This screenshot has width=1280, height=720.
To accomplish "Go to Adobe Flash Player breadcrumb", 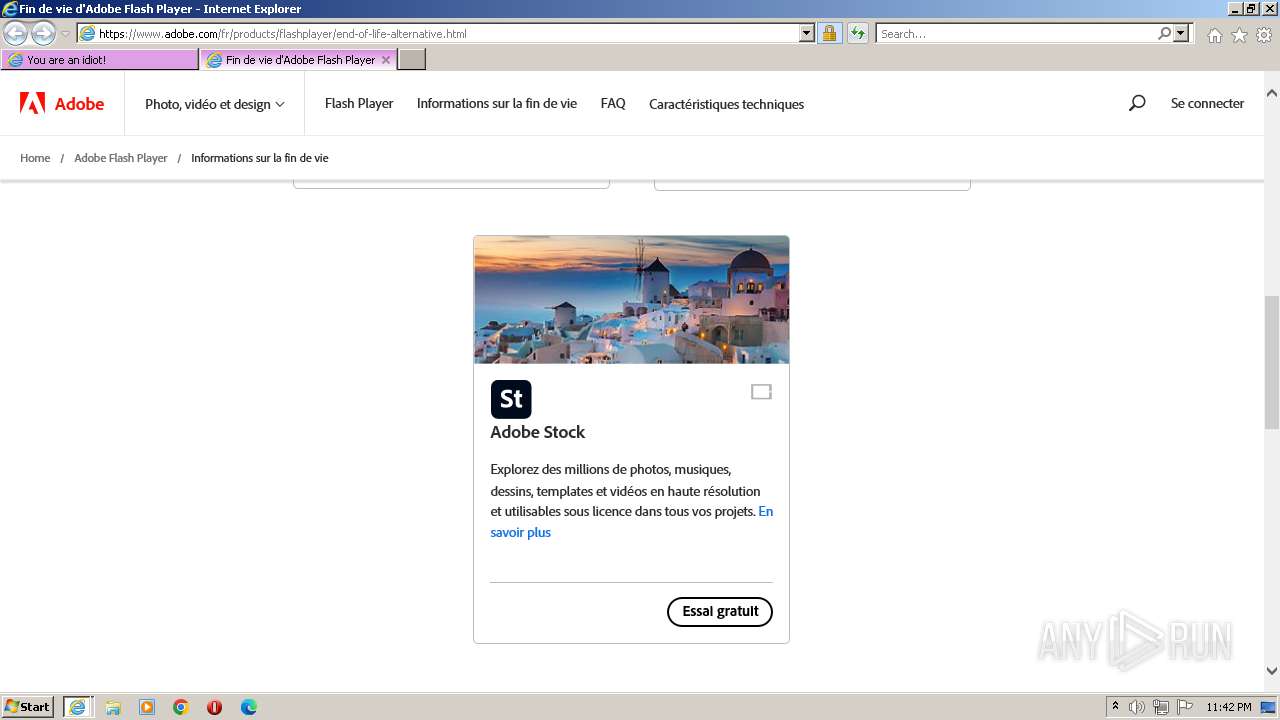I will click(x=121, y=158).
